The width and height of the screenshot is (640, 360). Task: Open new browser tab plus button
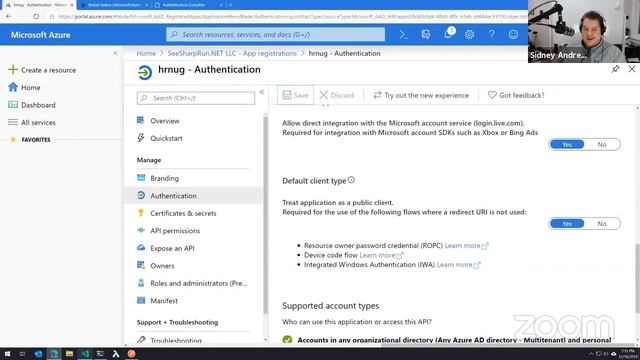pyautogui.click(x=230, y=5)
